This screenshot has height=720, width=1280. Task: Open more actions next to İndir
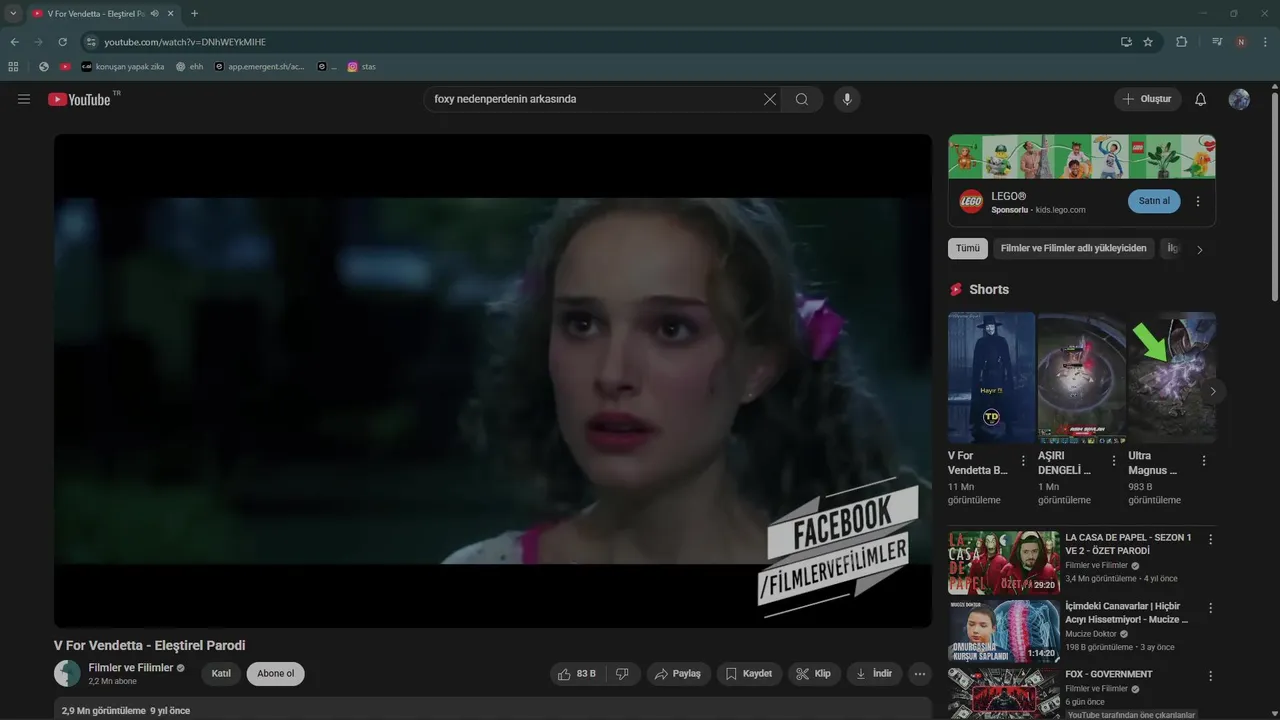click(920, 674)
